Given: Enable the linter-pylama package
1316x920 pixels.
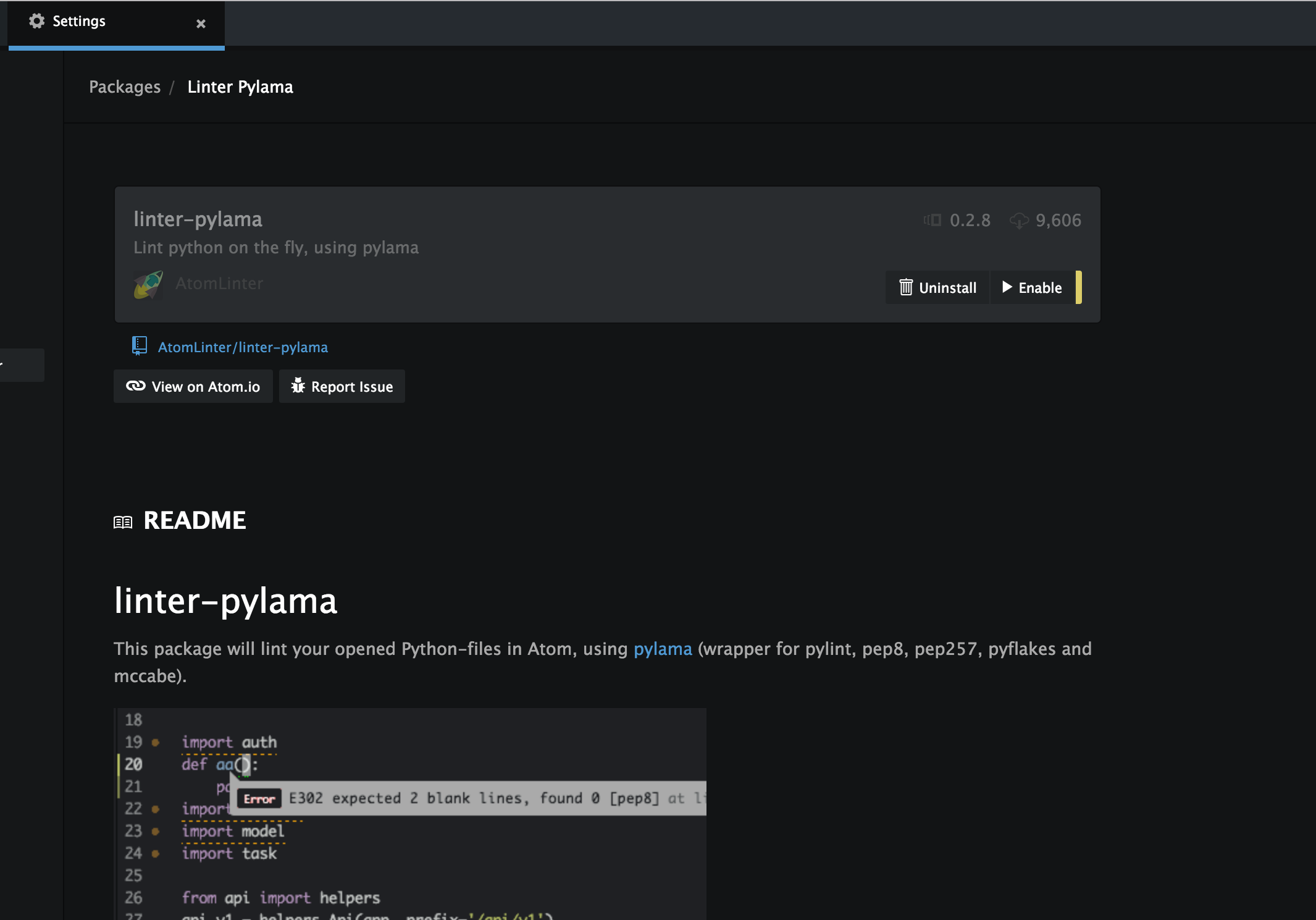Looking at the screenshot, I should point(1033,287).
